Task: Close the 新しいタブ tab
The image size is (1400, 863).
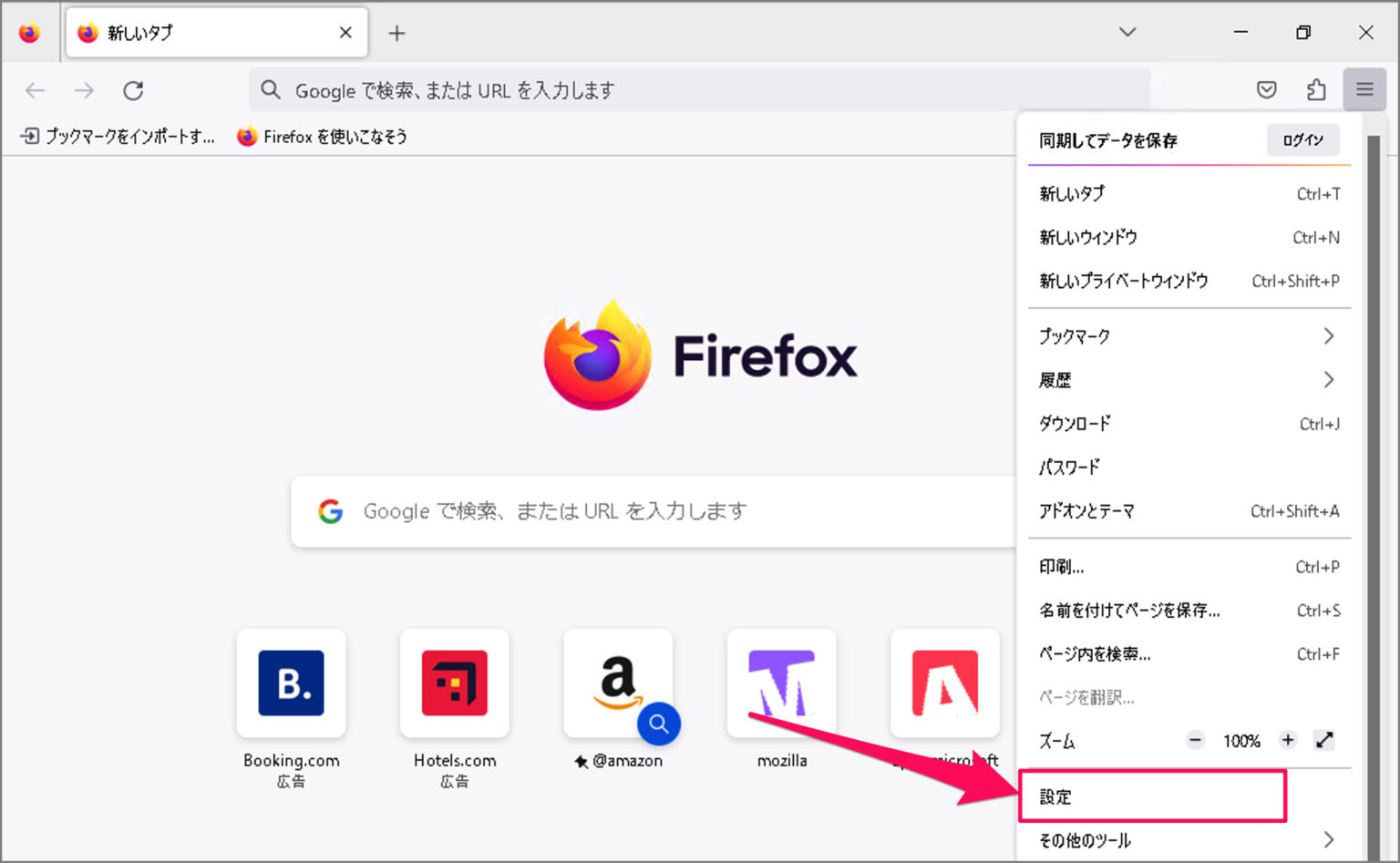Action: [x=345, y=33]
